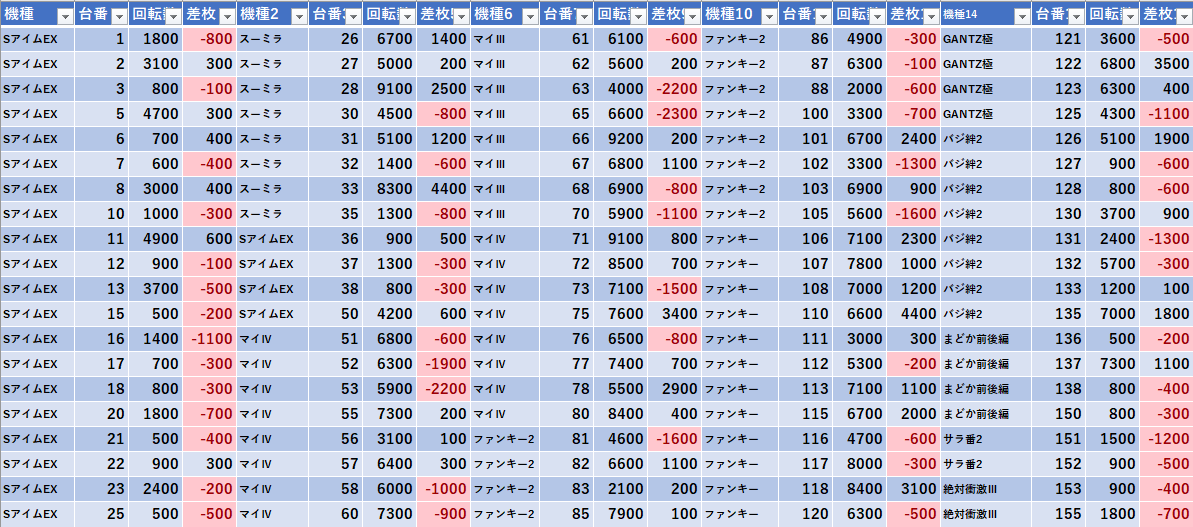Viewport: 1193px width, 527px height.
Task: Select the 7000 cell in machine 135's row
Action: (x=1112, y=314)
